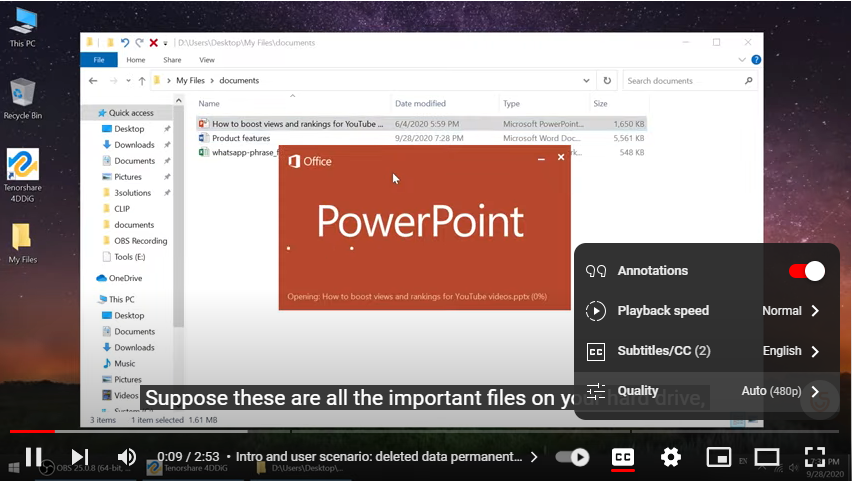Click My Files in the address breadcrumb
Viewport: 854px width, 482px height.
190,81
